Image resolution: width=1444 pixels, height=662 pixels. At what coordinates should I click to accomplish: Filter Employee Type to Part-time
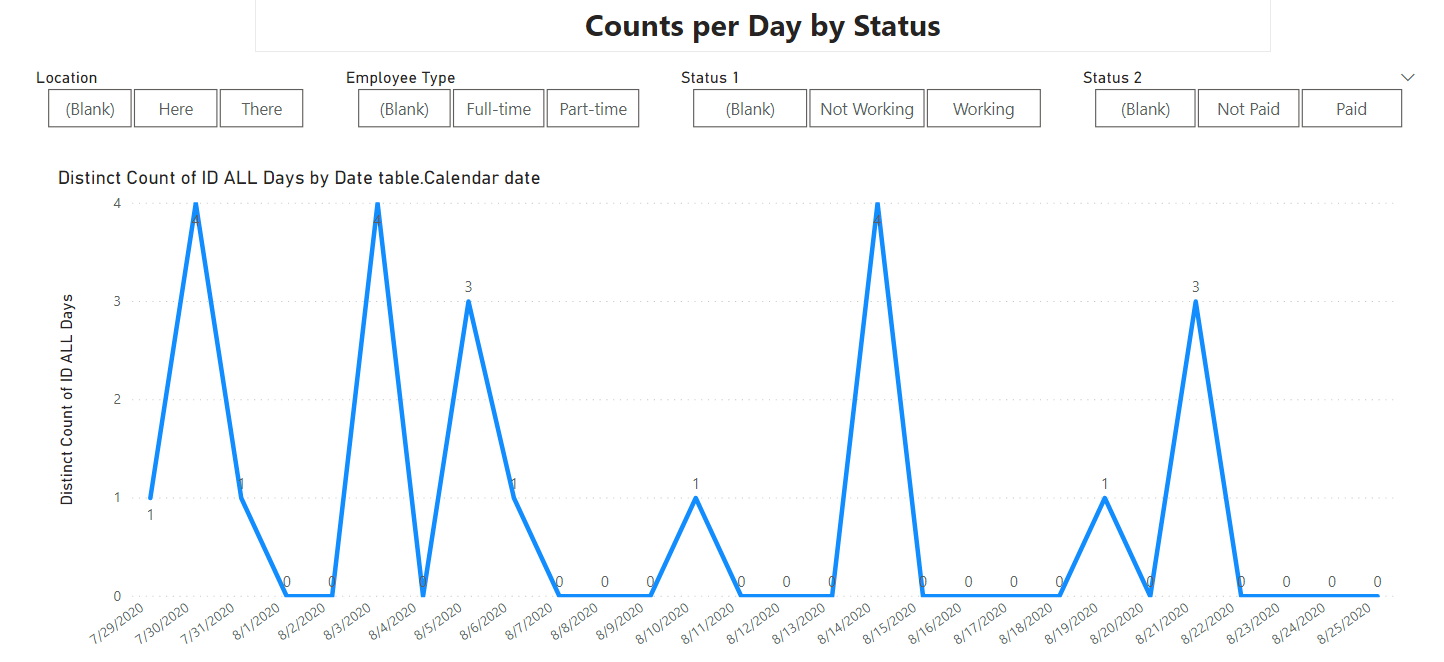point(593,109)
